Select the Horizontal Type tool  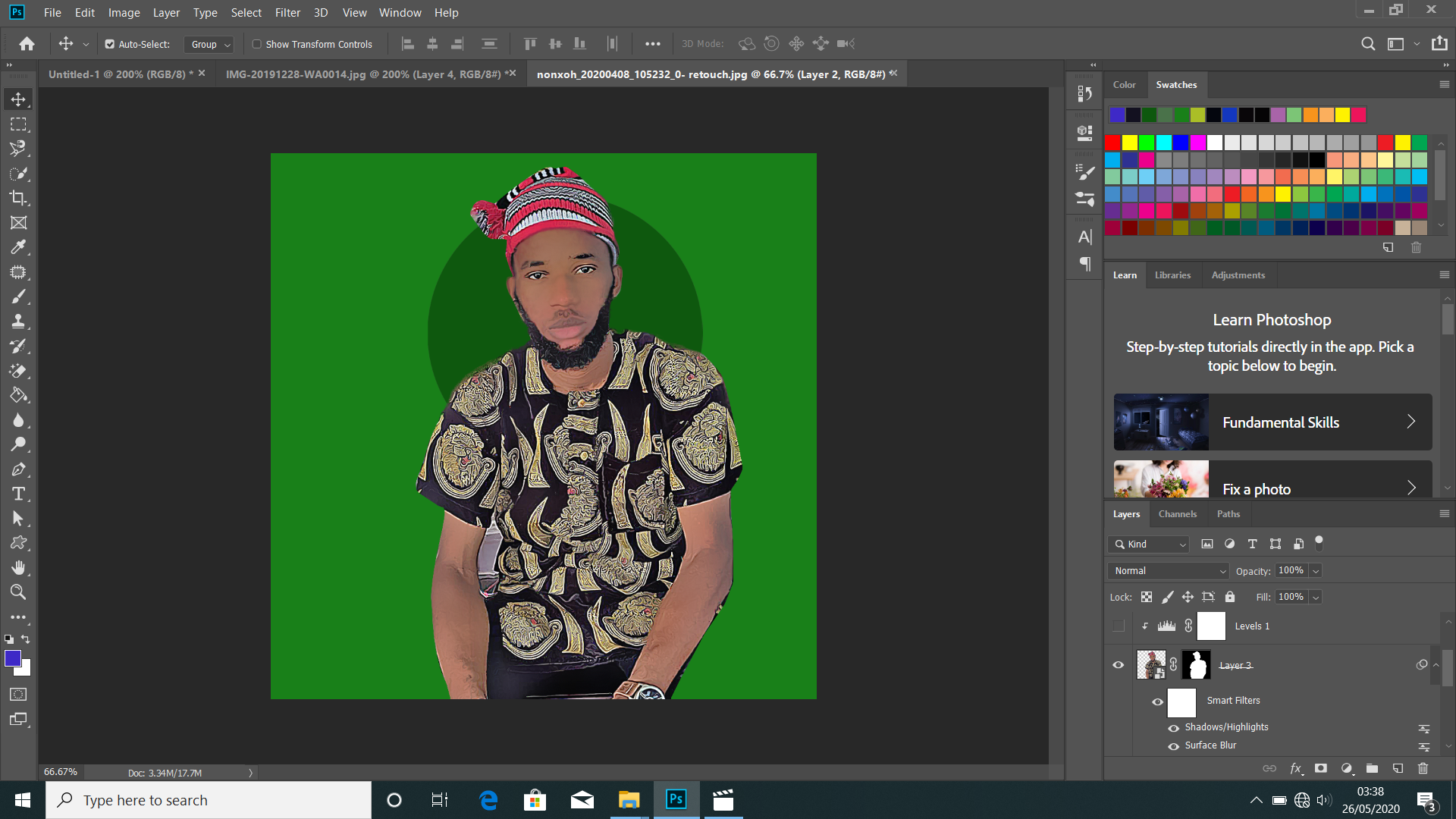point(18,494)
